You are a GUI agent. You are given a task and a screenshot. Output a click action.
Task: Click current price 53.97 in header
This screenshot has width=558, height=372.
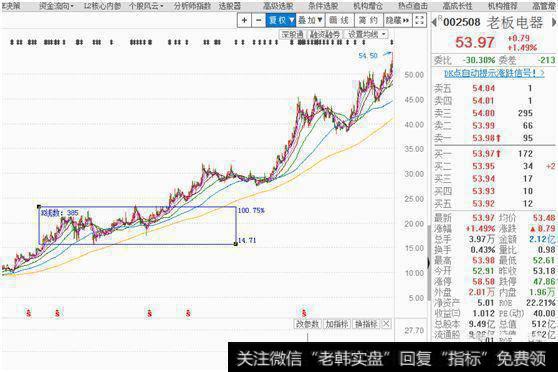coord(475,42)
